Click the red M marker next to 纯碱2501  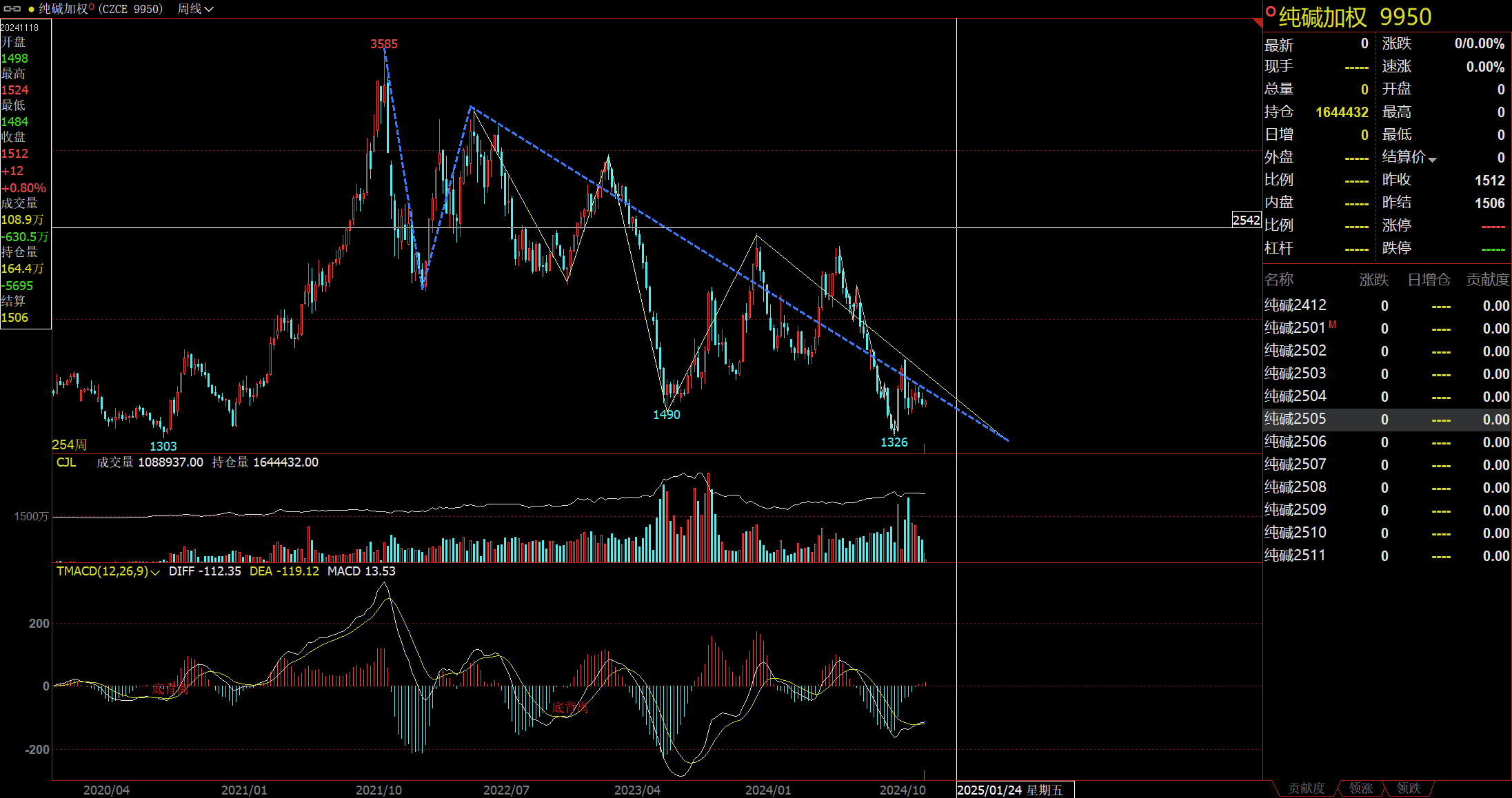click(x=1332, y=325)
